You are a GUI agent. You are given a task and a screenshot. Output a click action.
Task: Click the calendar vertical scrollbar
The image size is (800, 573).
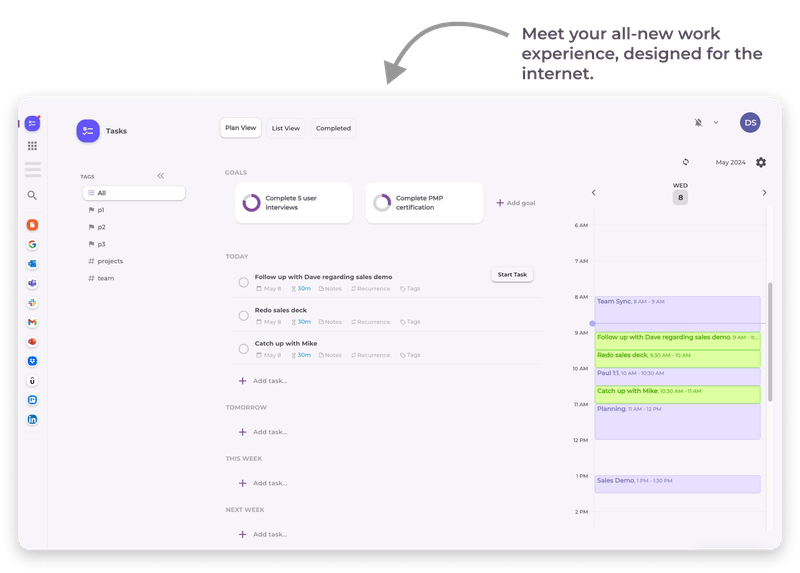tap(770, 342)
